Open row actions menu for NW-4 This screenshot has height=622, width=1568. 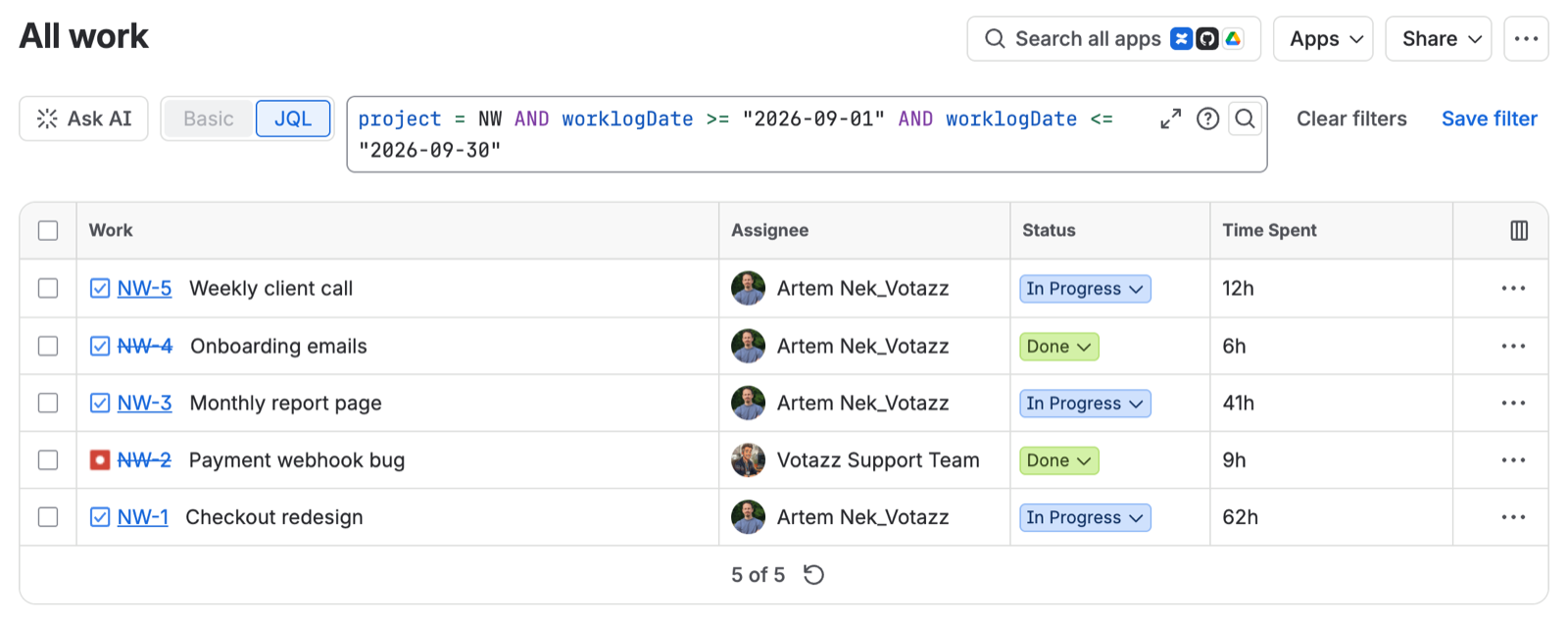[x=1513, y=346]
